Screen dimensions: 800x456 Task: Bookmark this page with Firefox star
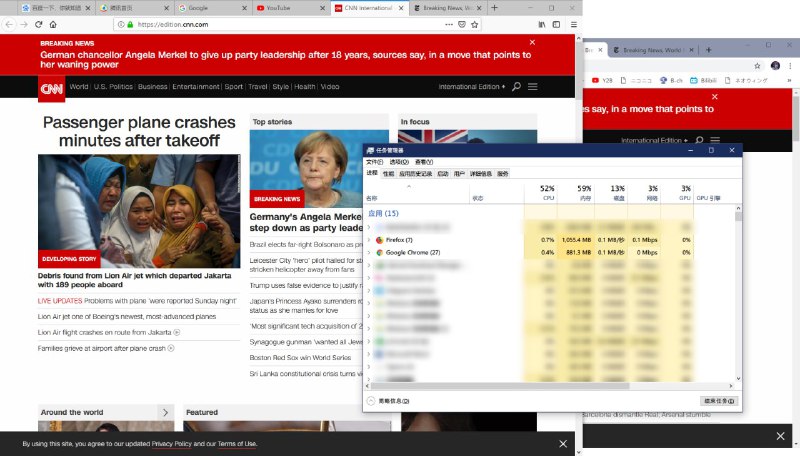click(474, 24)
